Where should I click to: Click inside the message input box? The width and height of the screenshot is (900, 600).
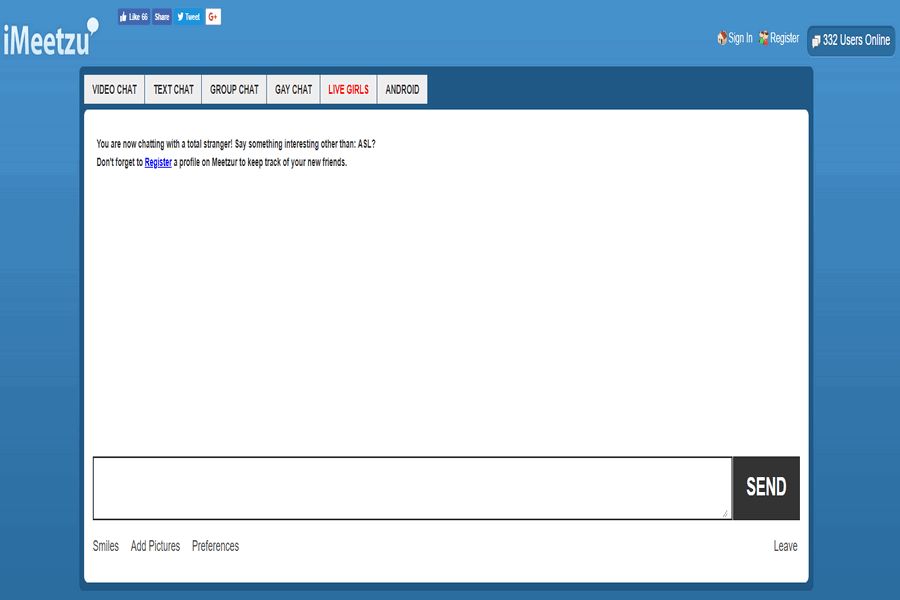(x=410, y=488)
